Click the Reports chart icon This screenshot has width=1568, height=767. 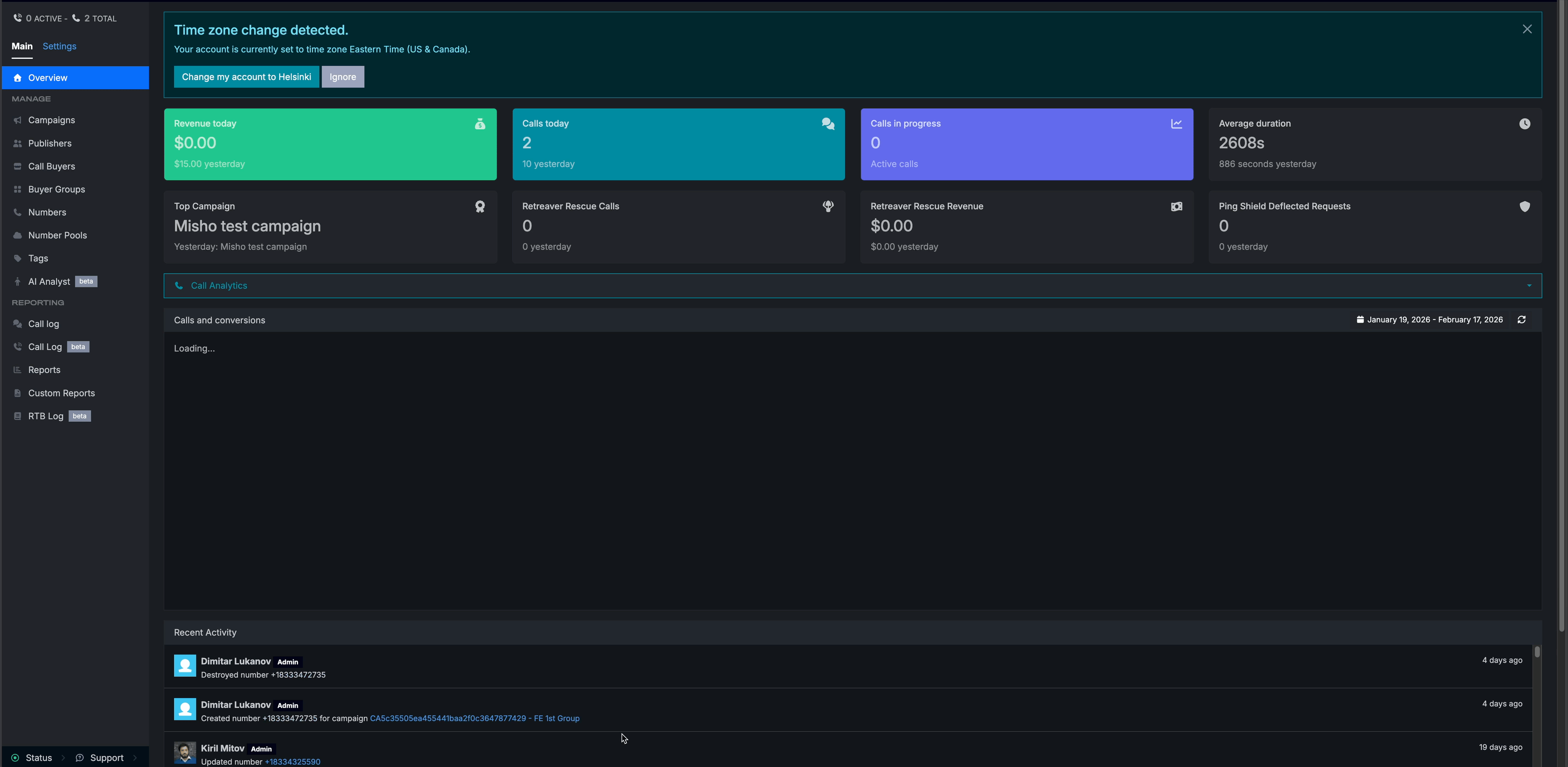17,370
